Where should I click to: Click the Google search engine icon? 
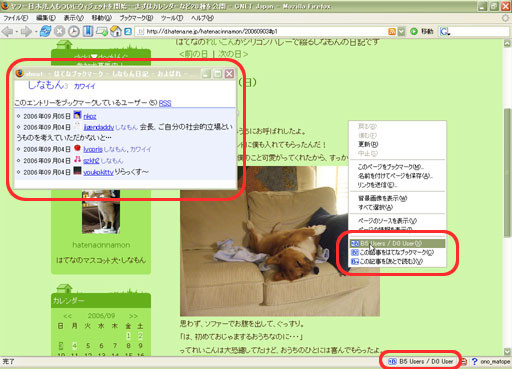(445, 32)
